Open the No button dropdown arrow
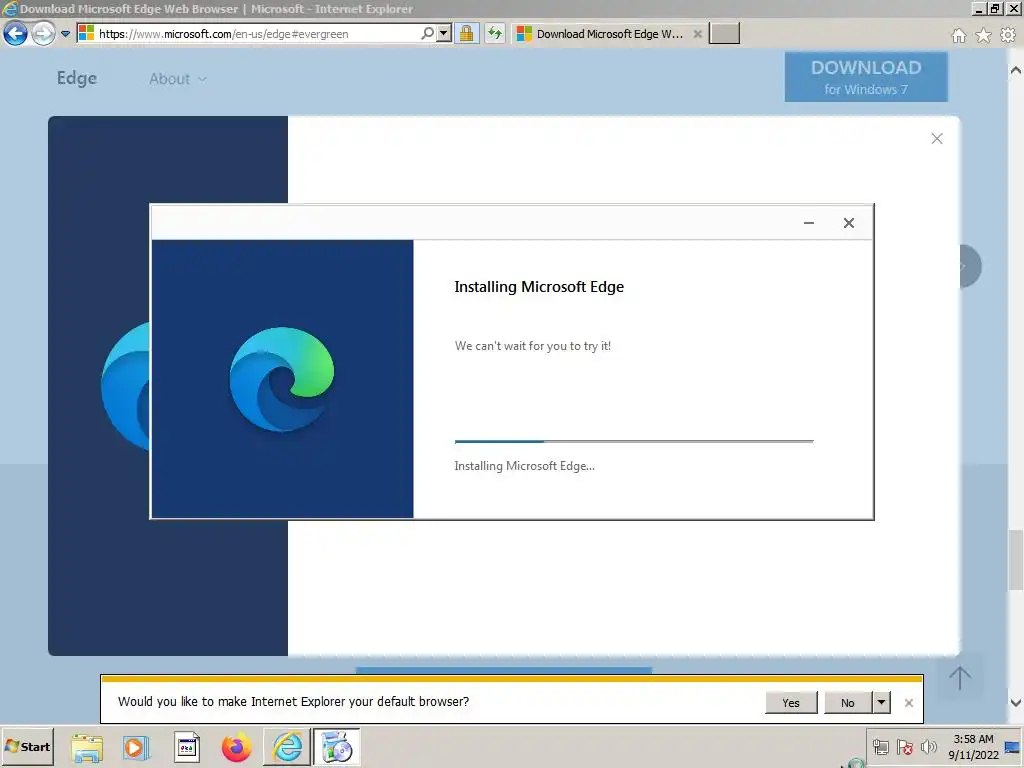This screenshot has width=1024, height=768. (x=882, y=703)
